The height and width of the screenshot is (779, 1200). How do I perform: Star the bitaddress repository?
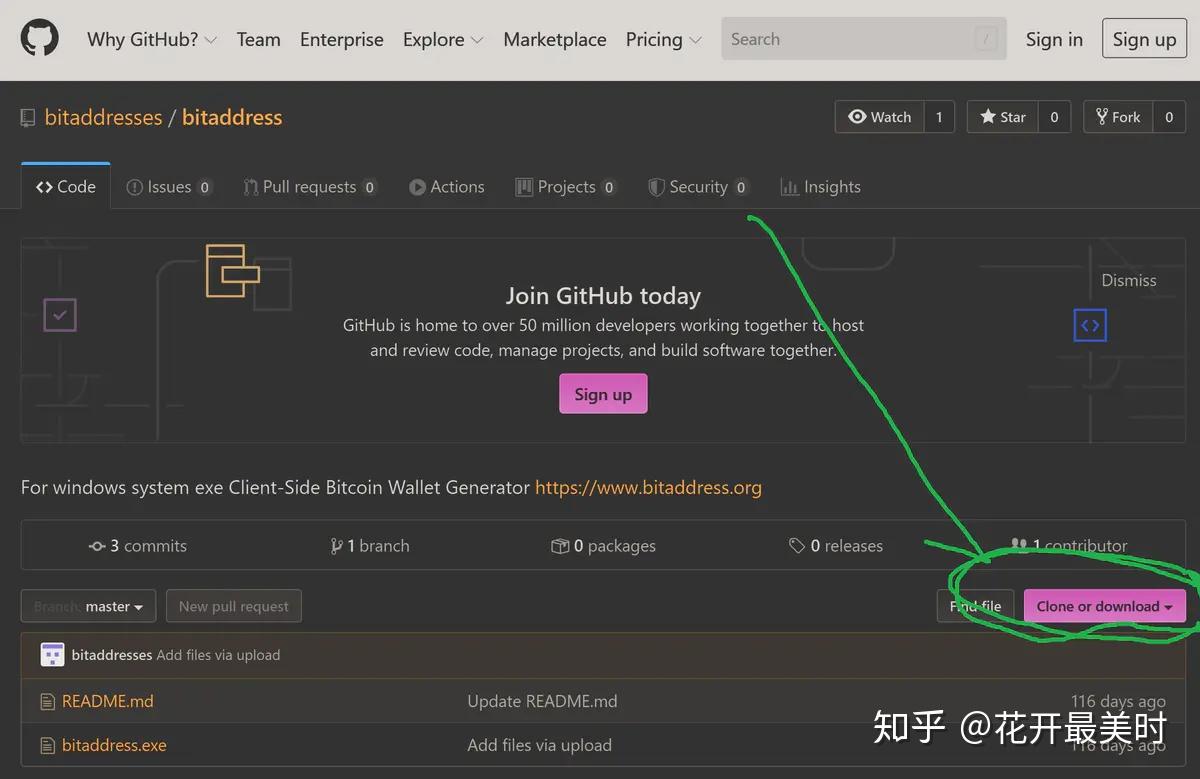coord(1003,117)
